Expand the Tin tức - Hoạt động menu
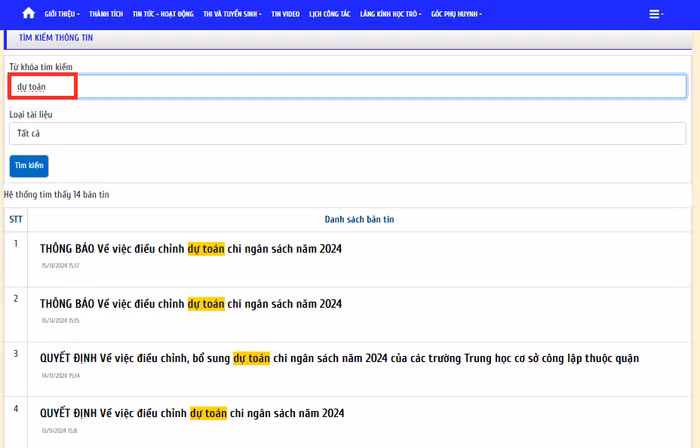 [163, 14]
